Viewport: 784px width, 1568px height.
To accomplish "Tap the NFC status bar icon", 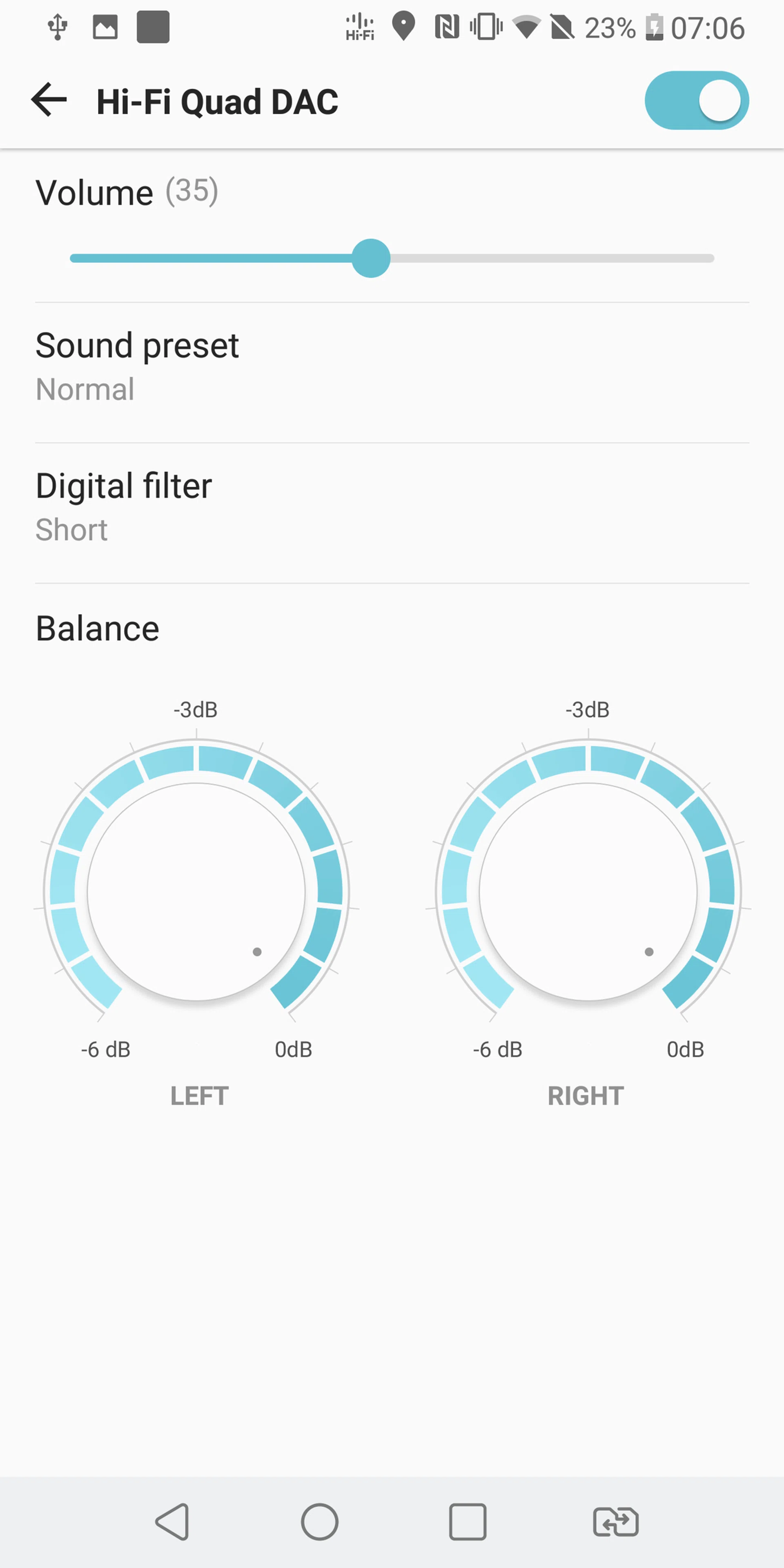I will click(x=447, y=27).
